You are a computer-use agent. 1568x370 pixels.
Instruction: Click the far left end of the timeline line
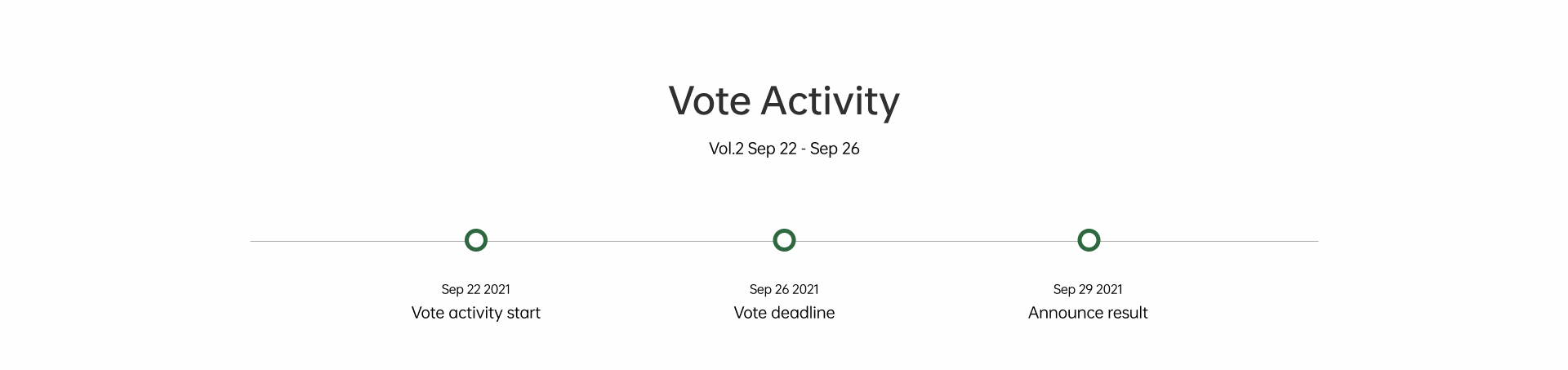[253, 241]
